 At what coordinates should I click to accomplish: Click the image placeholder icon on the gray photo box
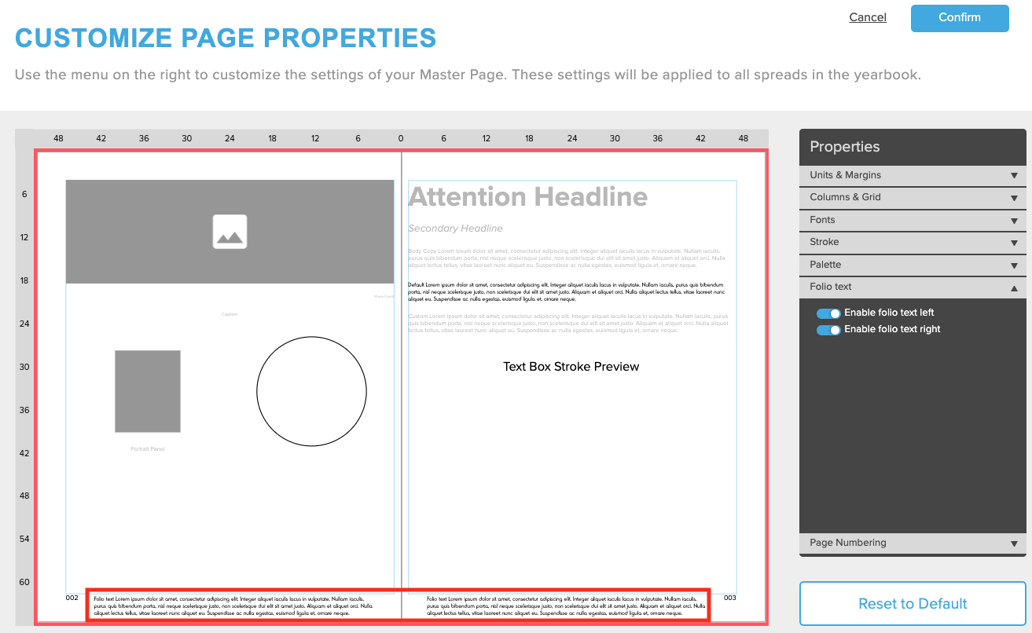pyautogui.click(x=229, y=231)
